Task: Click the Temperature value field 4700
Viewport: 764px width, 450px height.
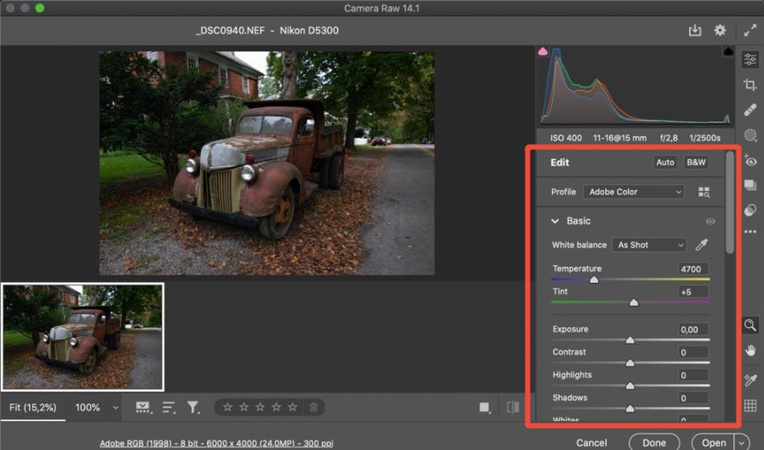Action: coord(693,269)
